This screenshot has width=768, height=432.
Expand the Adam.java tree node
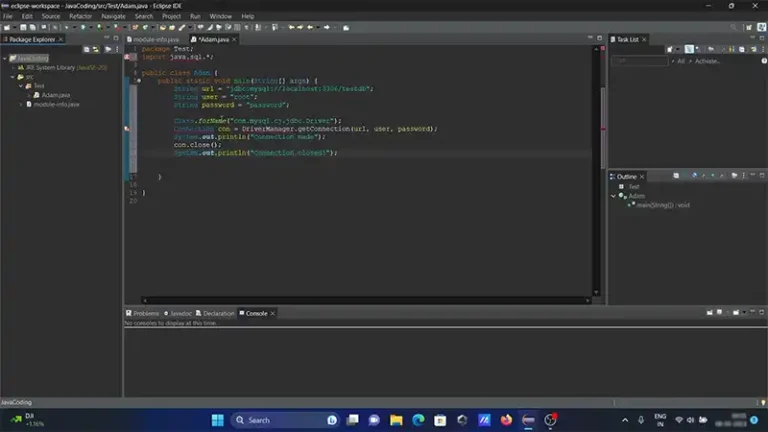[29, 95]
